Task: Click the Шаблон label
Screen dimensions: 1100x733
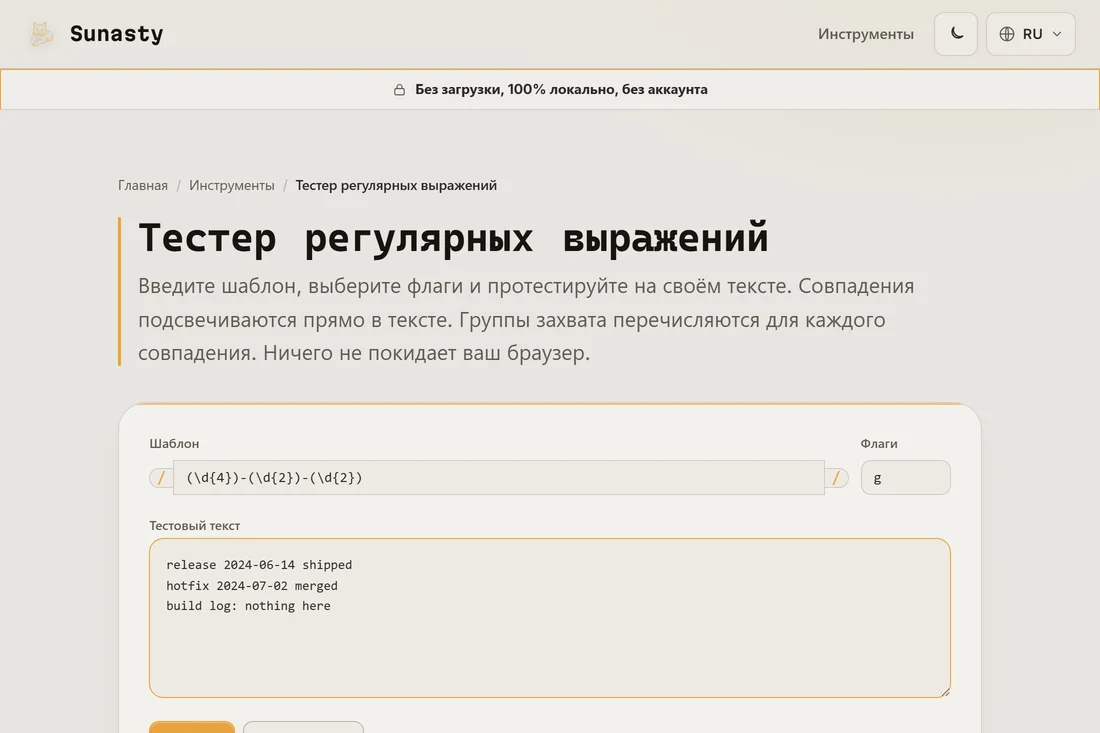Action: (174, 443)
